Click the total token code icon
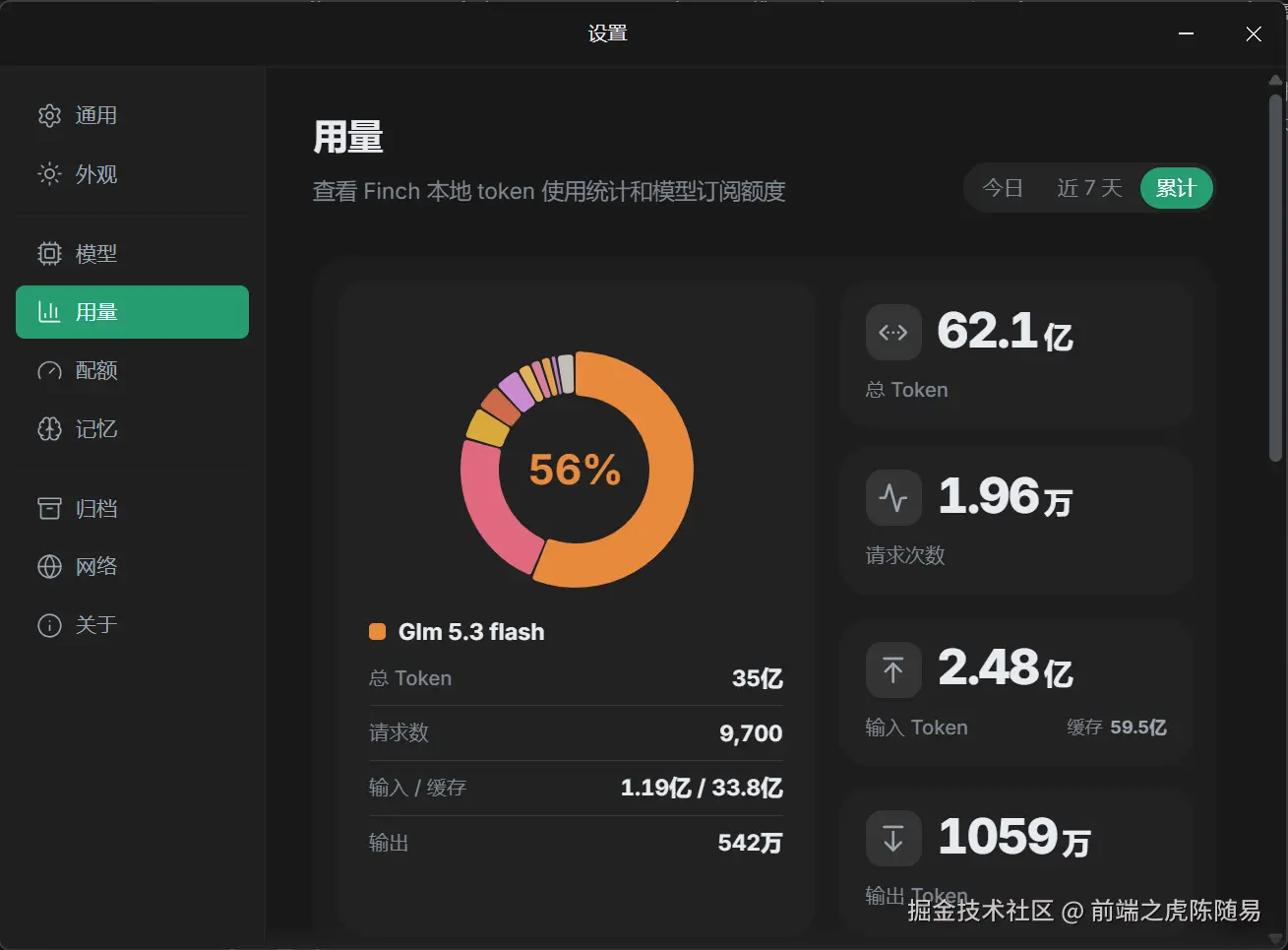The image size is (1288, 950). [x=893, y=333]
